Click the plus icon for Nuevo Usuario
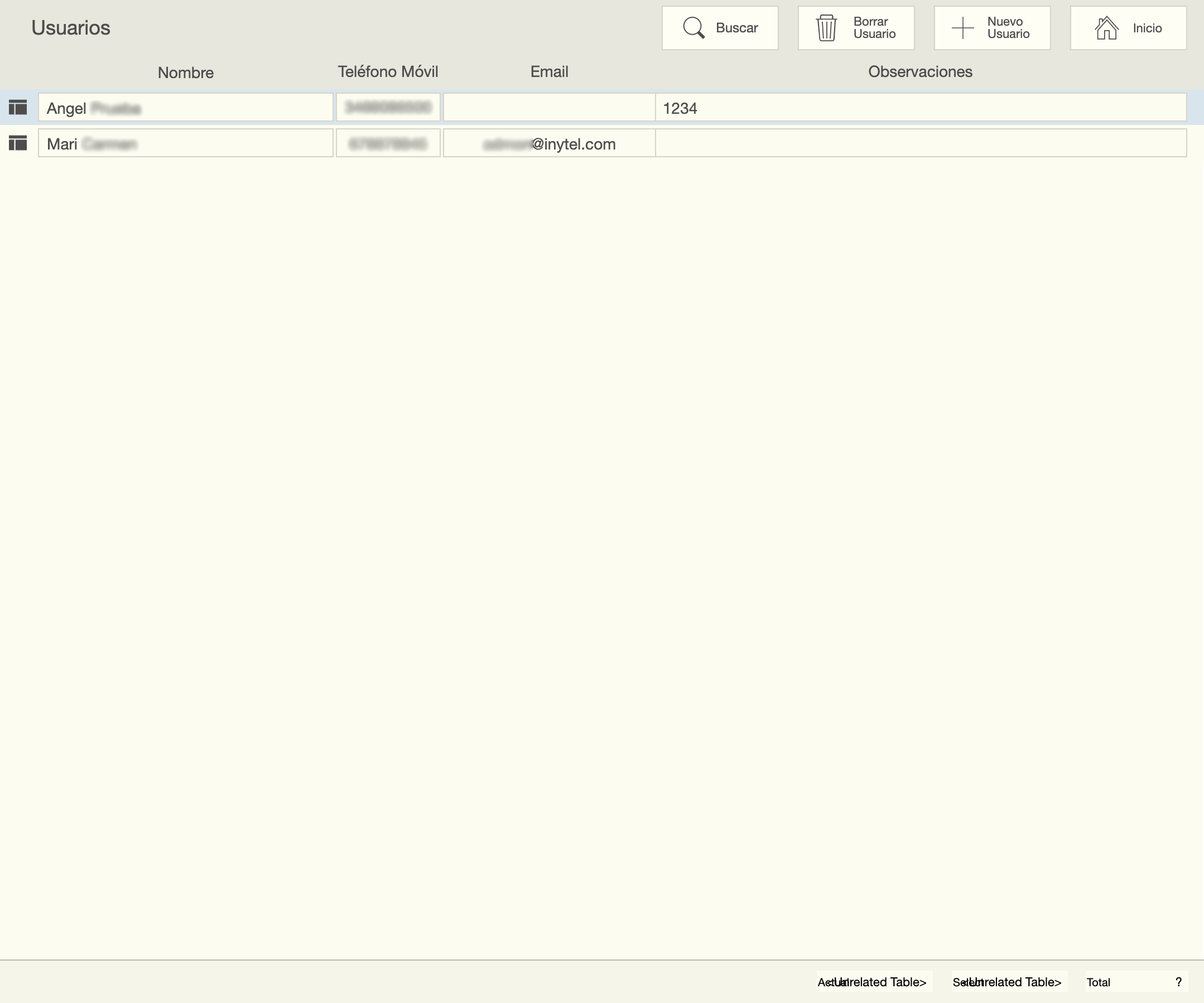This screenshot has height=1003, width=1204. [x=962, y=28]
